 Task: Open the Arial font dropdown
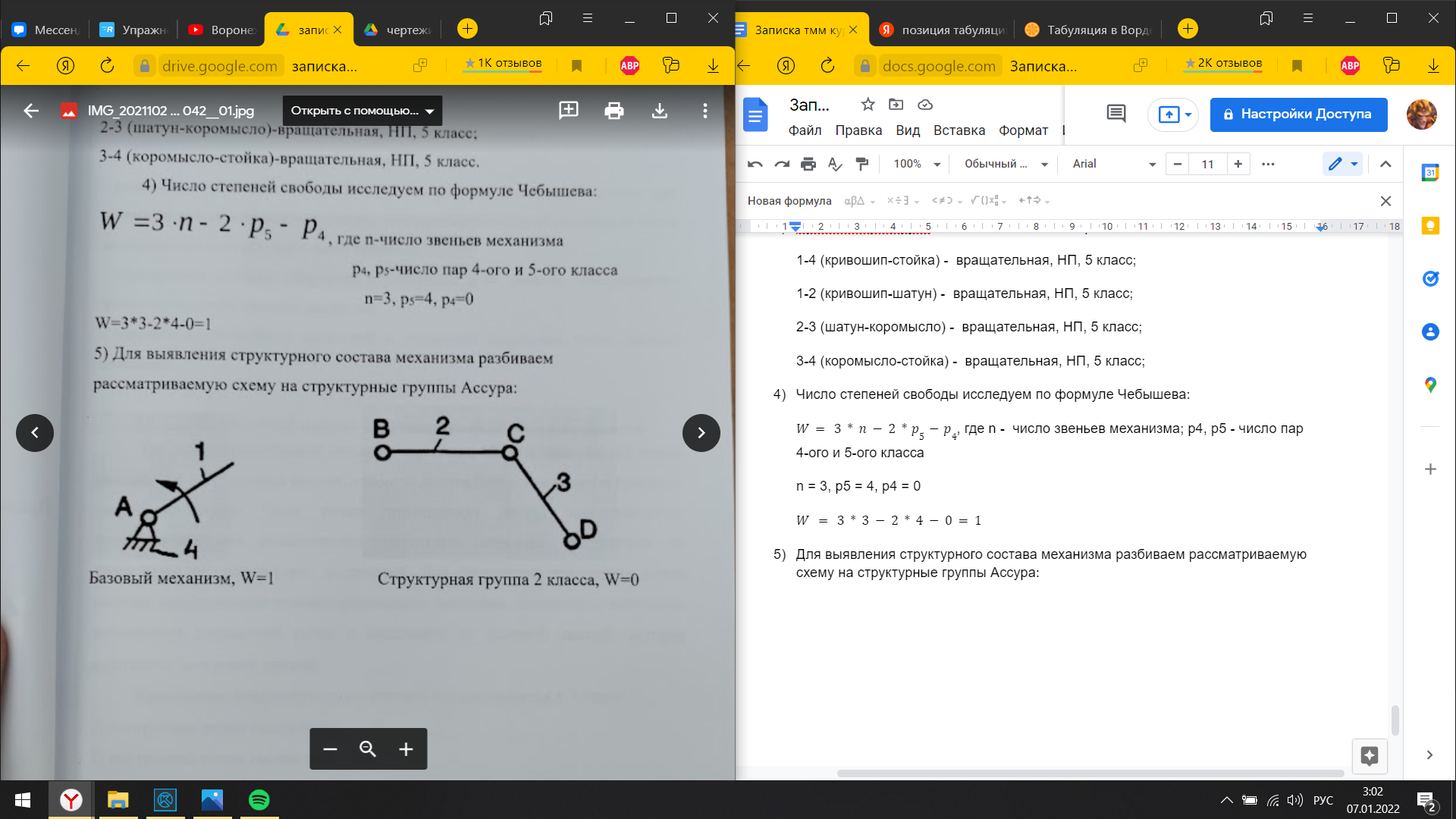pos(1113,164)
